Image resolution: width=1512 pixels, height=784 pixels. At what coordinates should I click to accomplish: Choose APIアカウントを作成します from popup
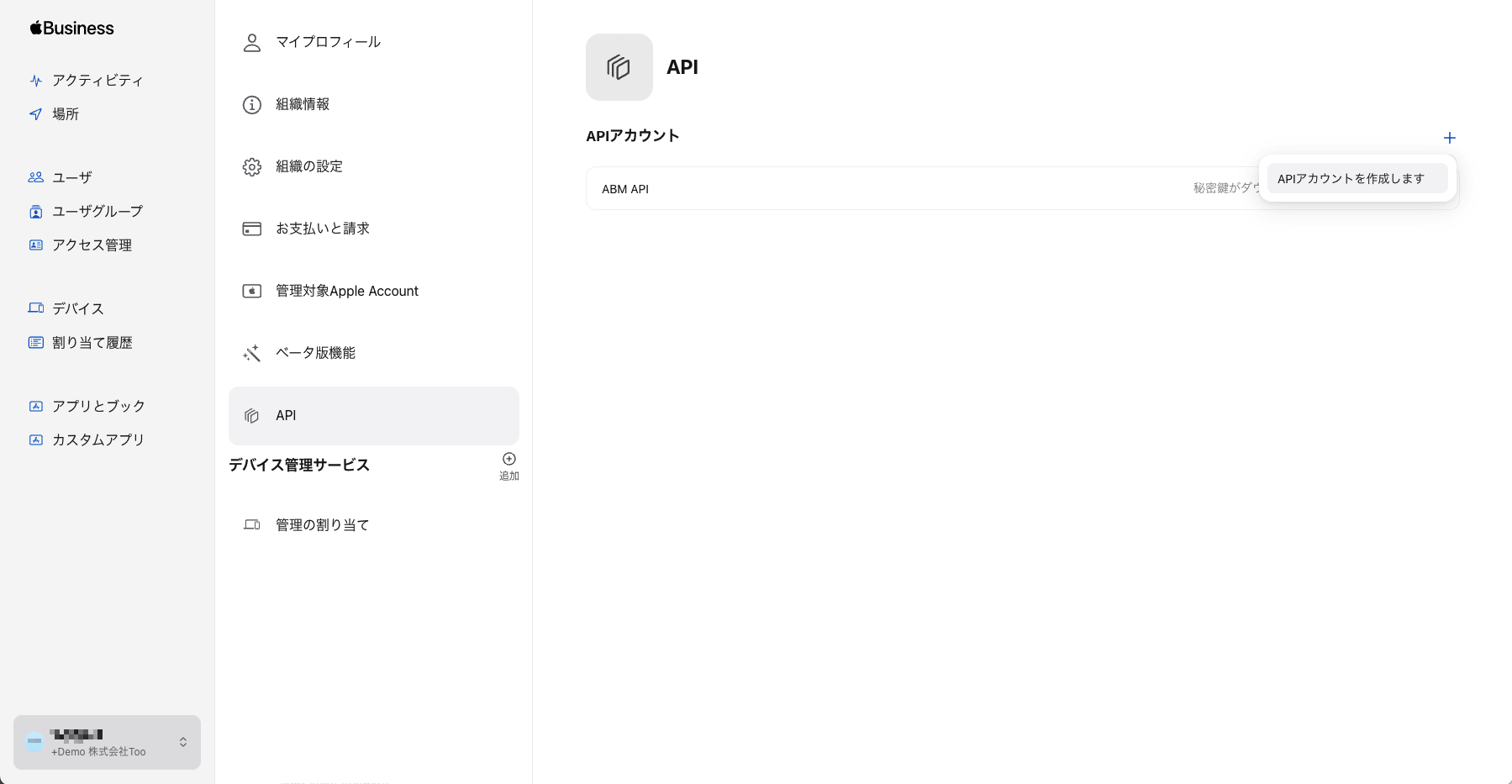[x=1357, y=178]
